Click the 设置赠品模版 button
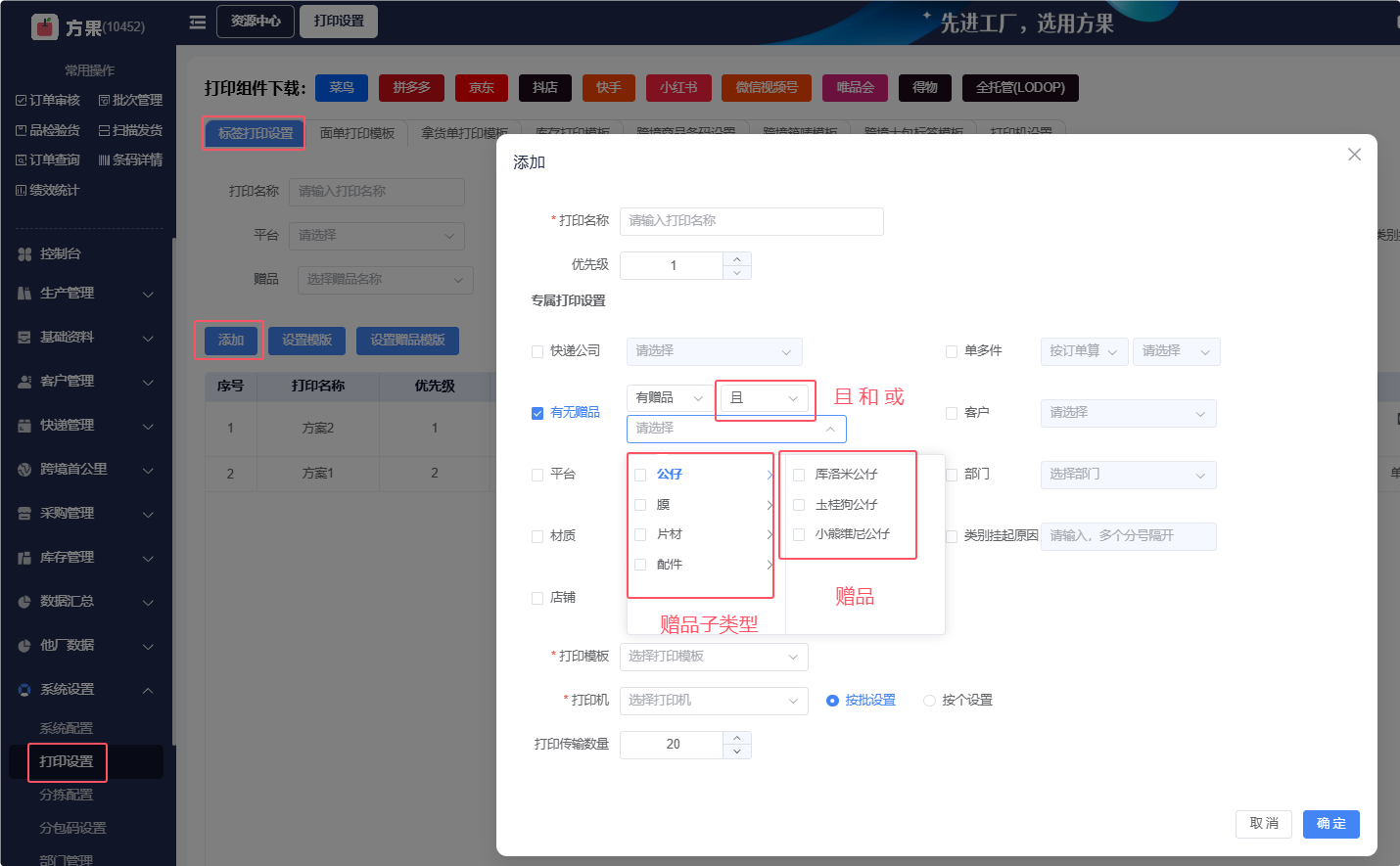Screen dimensions: 1400x866 tap(407, 340)
